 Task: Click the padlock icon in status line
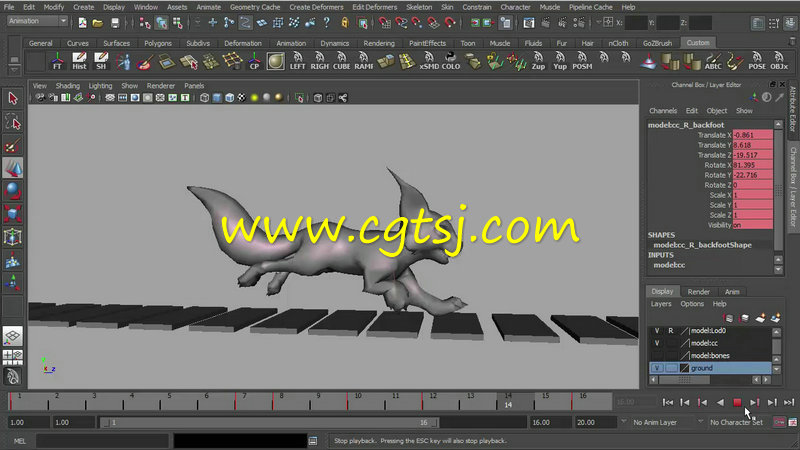(x=345, y=23)
